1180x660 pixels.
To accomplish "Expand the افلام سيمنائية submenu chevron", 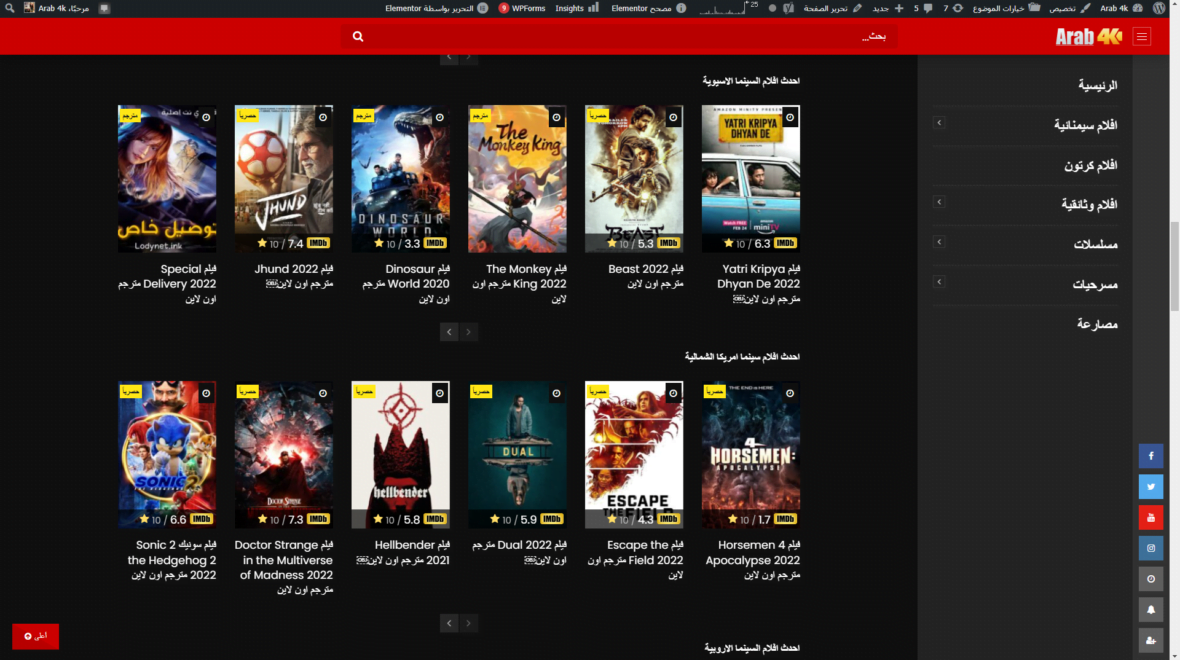I will (938, 122).
